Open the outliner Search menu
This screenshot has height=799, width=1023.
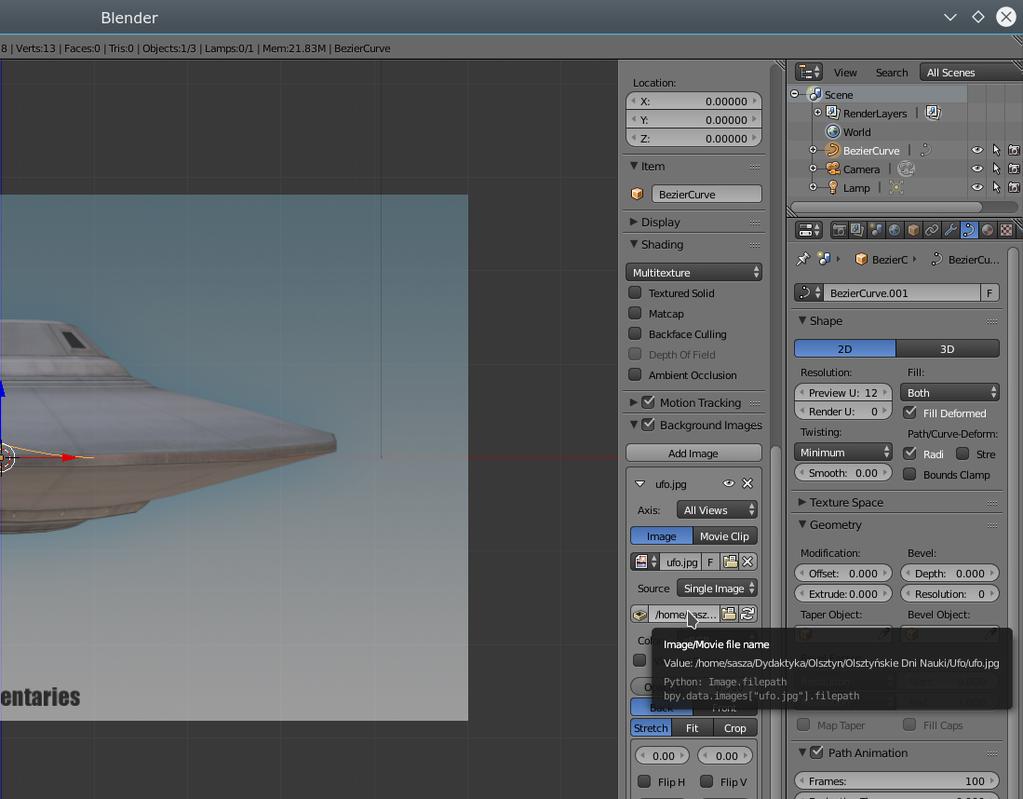pos(891,72)
